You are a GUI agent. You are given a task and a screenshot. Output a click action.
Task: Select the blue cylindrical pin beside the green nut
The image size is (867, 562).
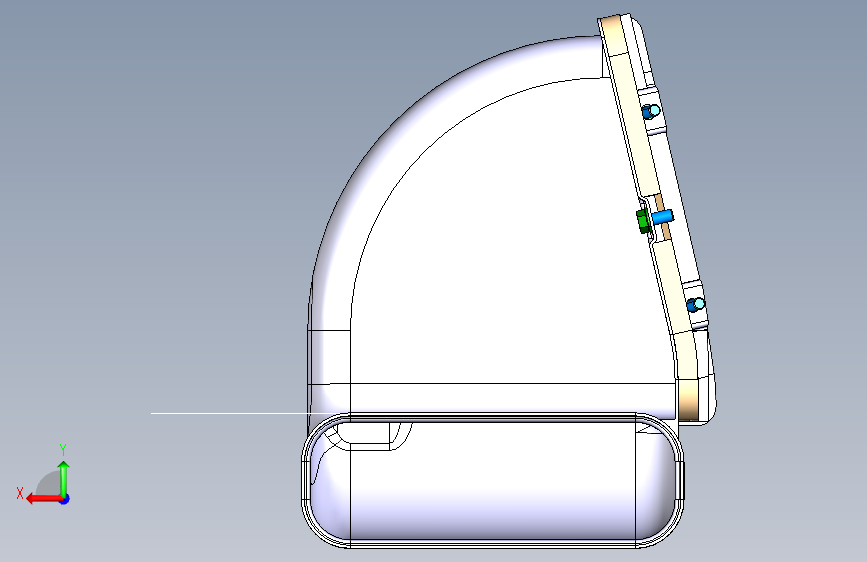point(662,216)
